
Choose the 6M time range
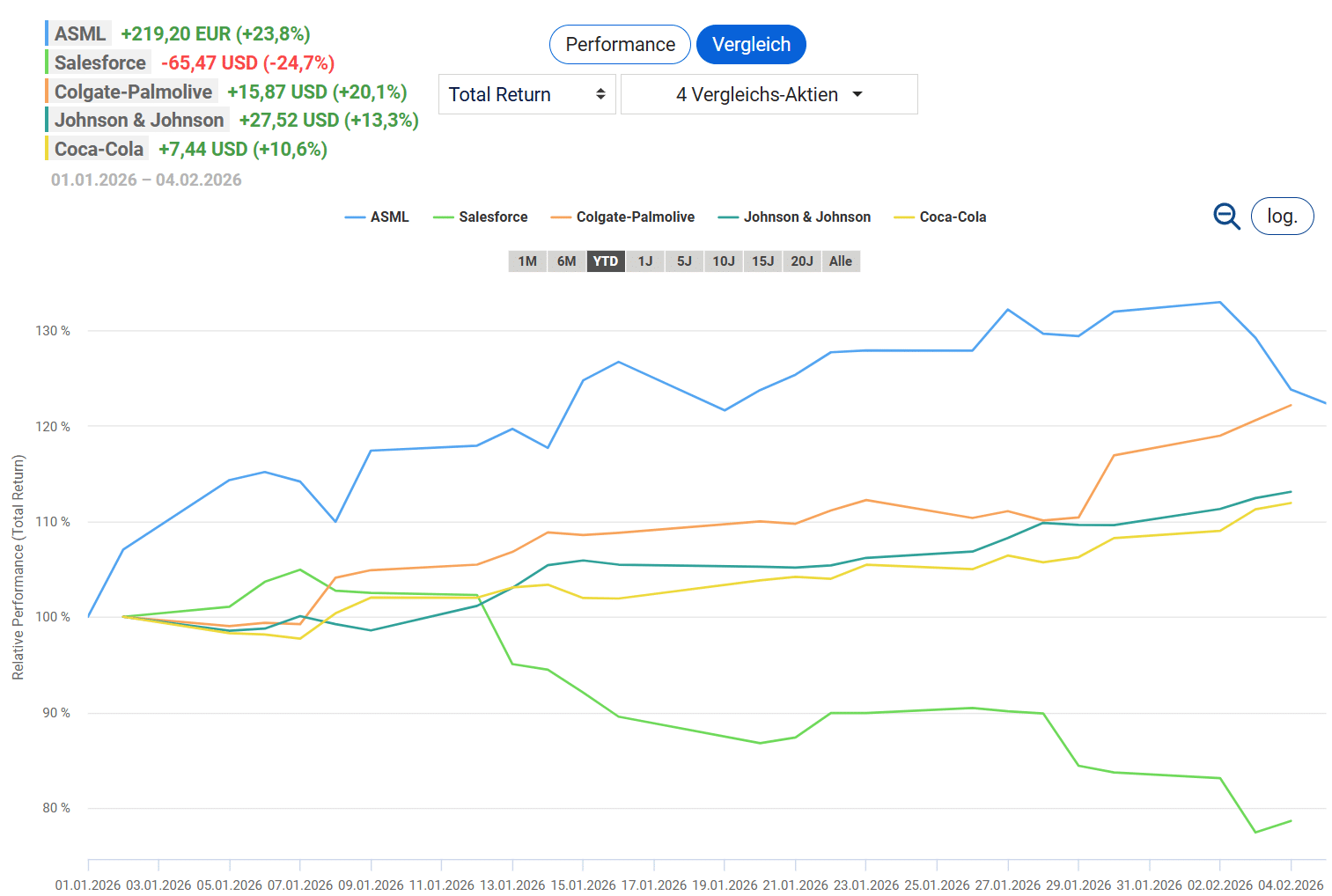[x=566, y=261]
